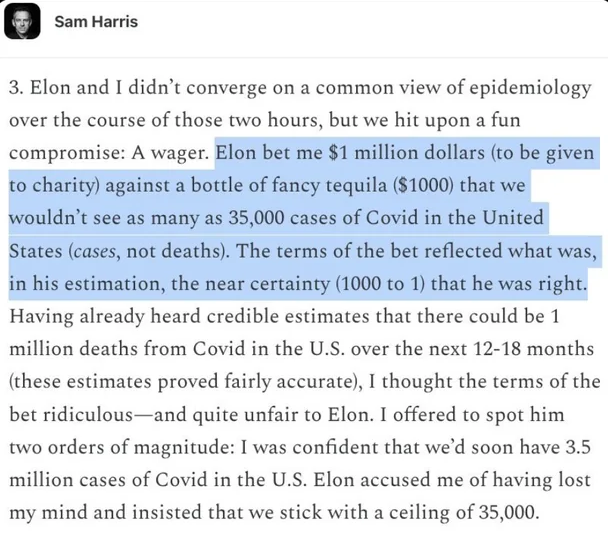The image size is (608, 534).
Task: Click Sam Harris's profile avatar photo
Action: [26, 23]
